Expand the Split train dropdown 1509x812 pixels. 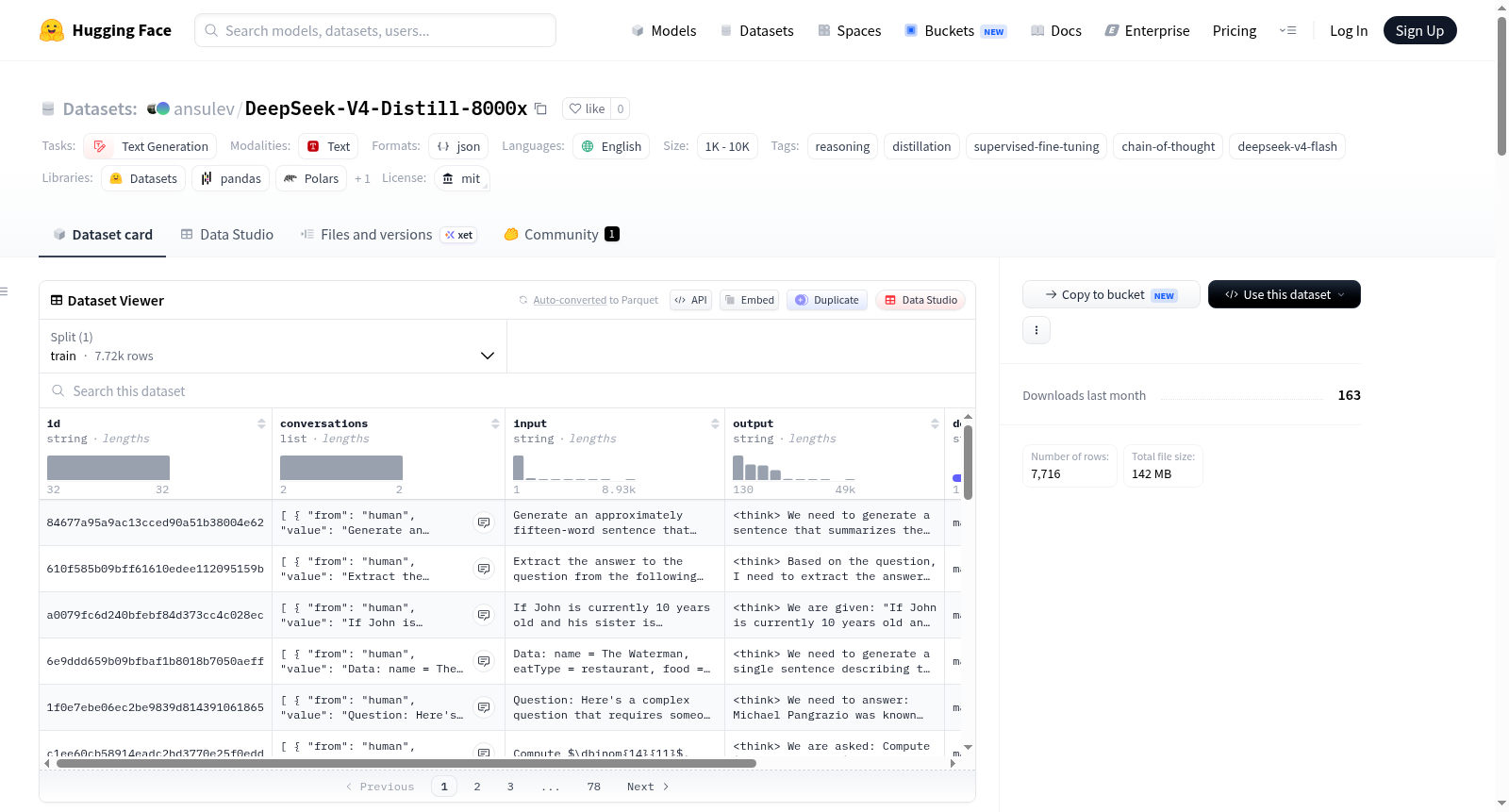click(273, 346)
